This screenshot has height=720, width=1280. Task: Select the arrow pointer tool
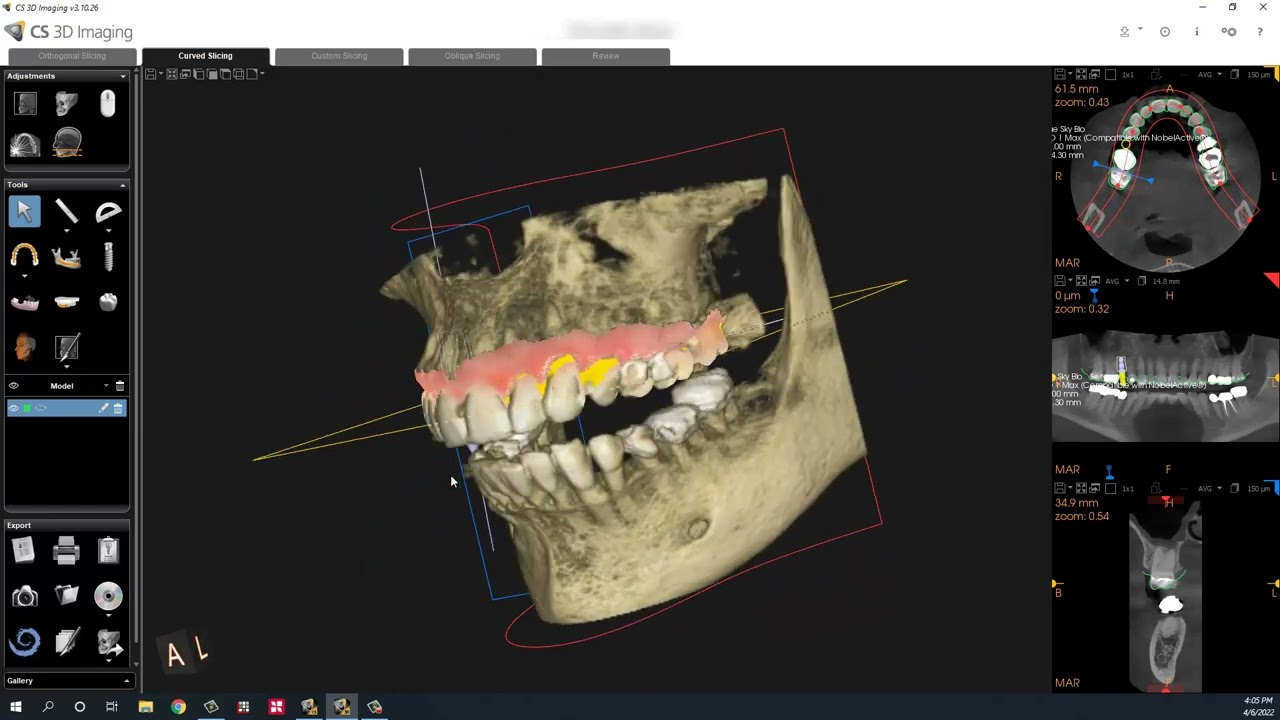(x=24, y=211)
